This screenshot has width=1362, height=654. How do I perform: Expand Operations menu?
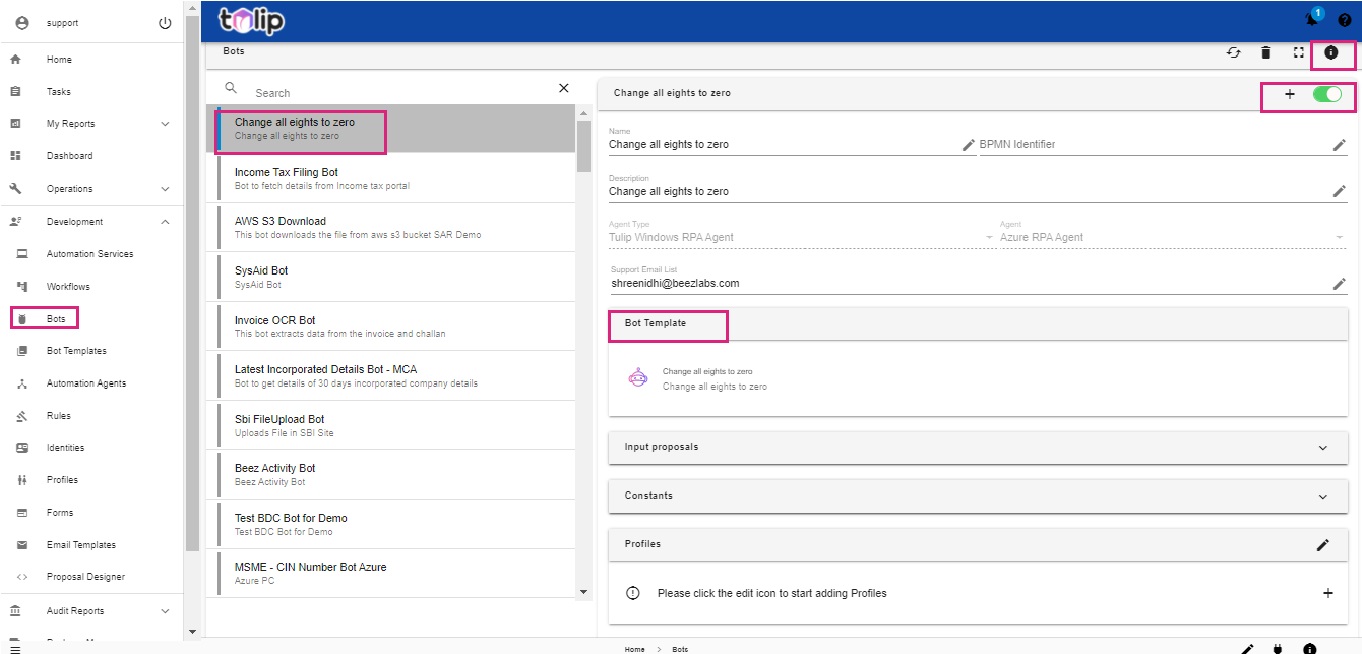point(92,189)
